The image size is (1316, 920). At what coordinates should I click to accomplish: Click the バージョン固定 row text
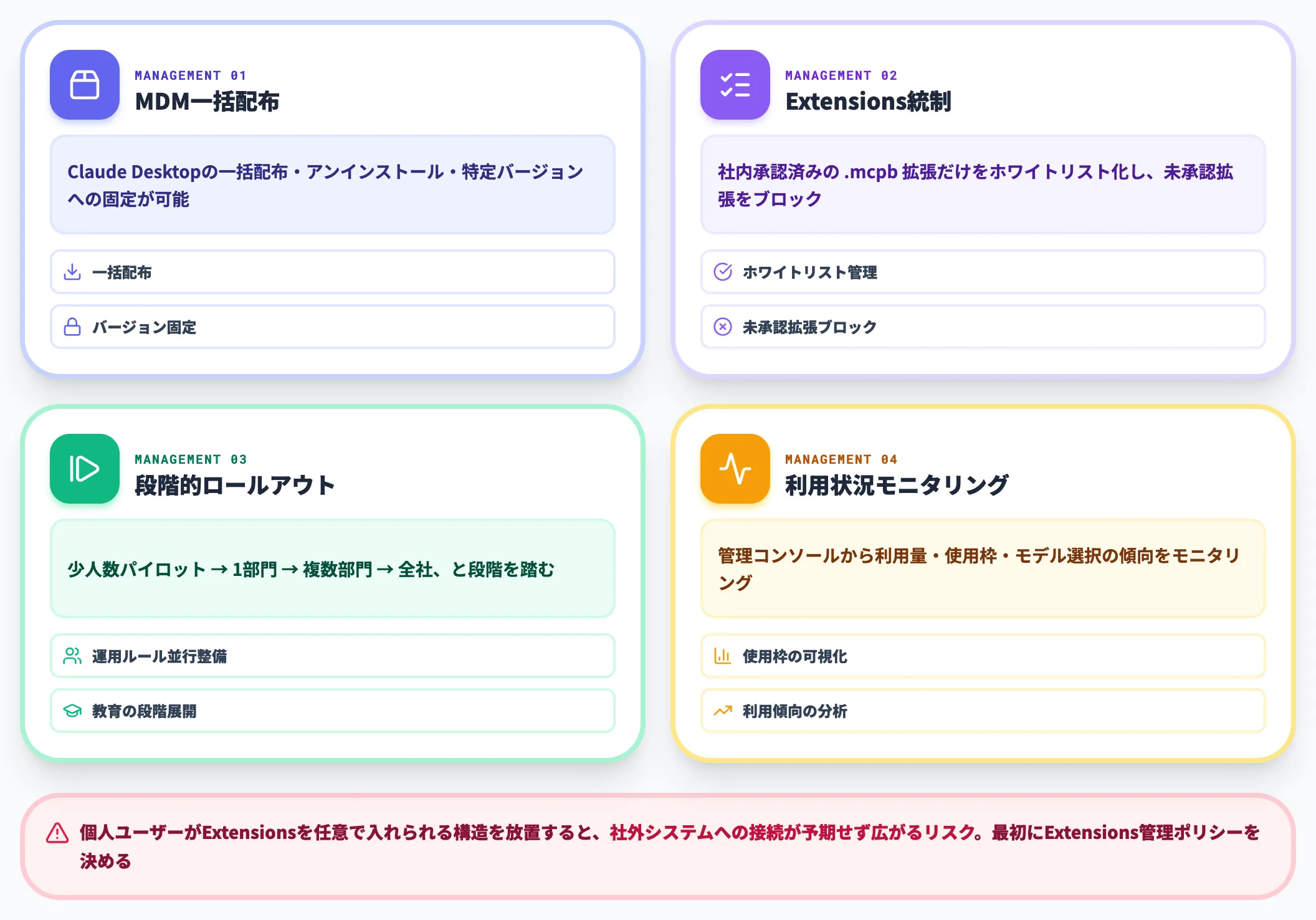coord(144,327)
